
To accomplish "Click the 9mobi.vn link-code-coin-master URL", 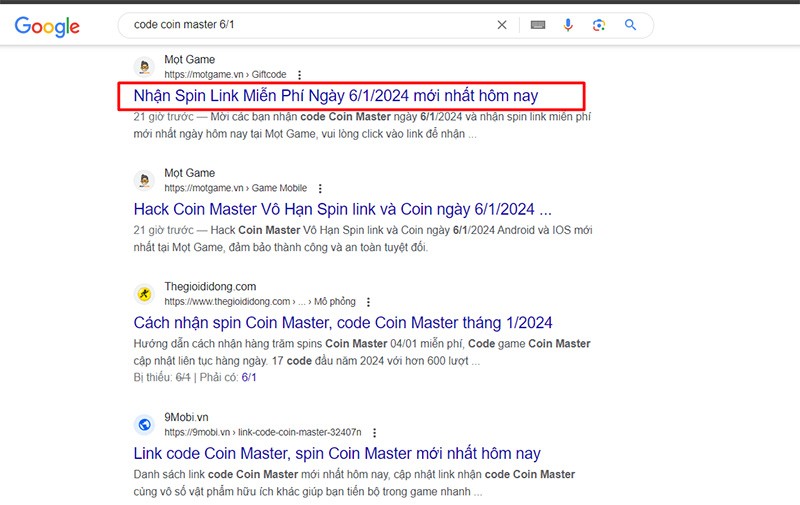I will tap(263, 432).
